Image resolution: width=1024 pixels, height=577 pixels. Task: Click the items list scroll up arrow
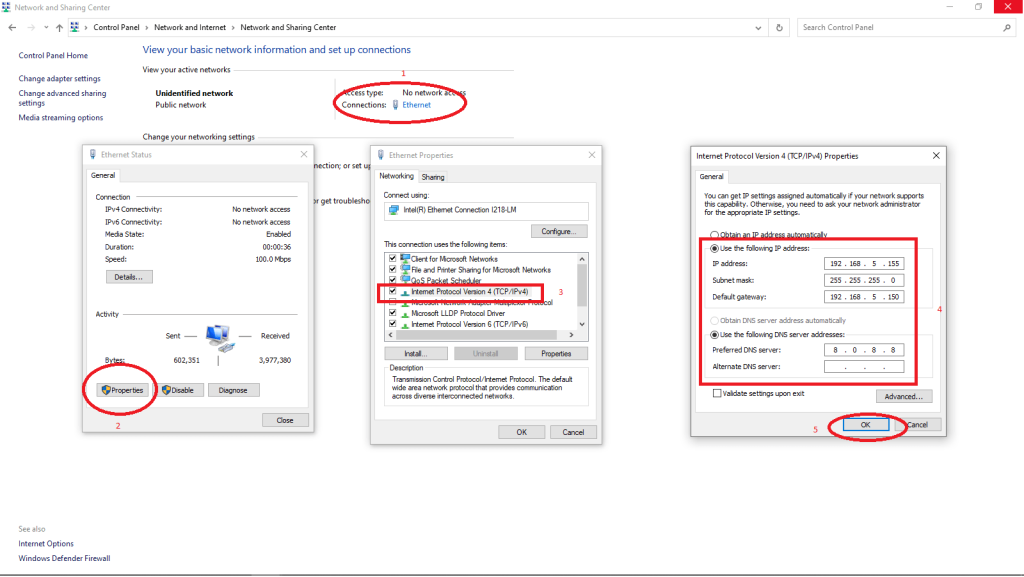pyautogui.click(x=582, y=259)
